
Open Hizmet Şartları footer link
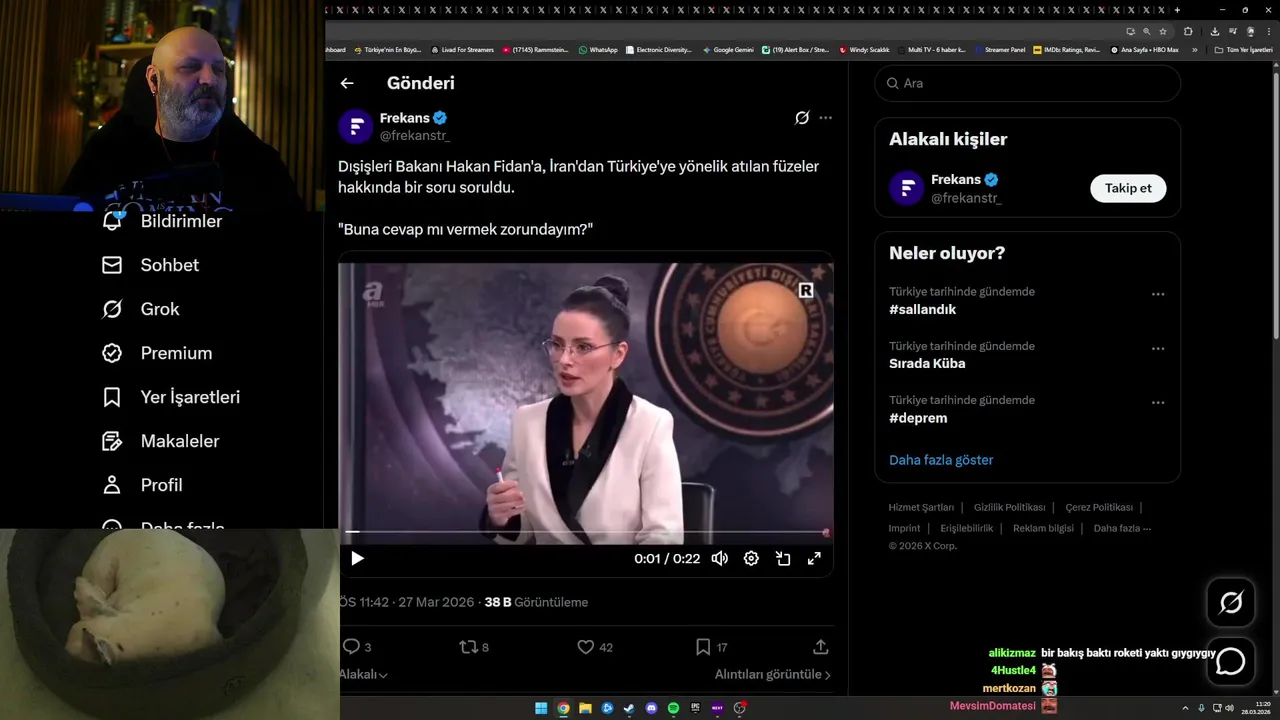[x=921, y=507]
